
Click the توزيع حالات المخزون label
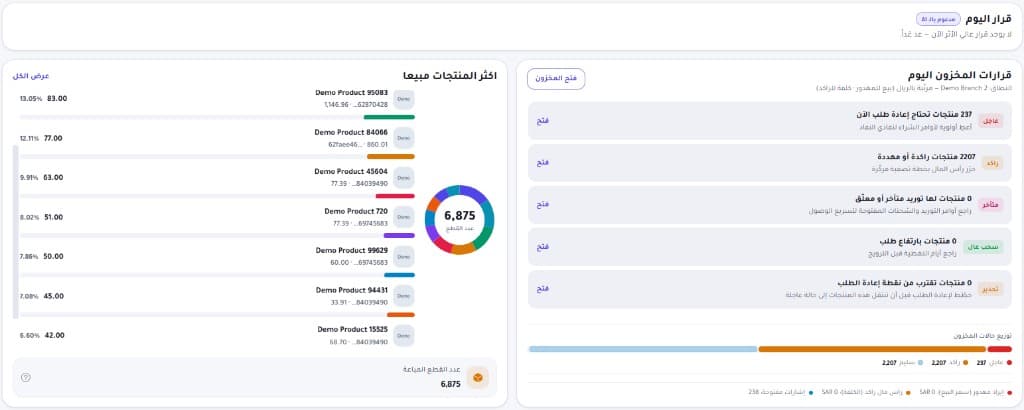point(982,336)
